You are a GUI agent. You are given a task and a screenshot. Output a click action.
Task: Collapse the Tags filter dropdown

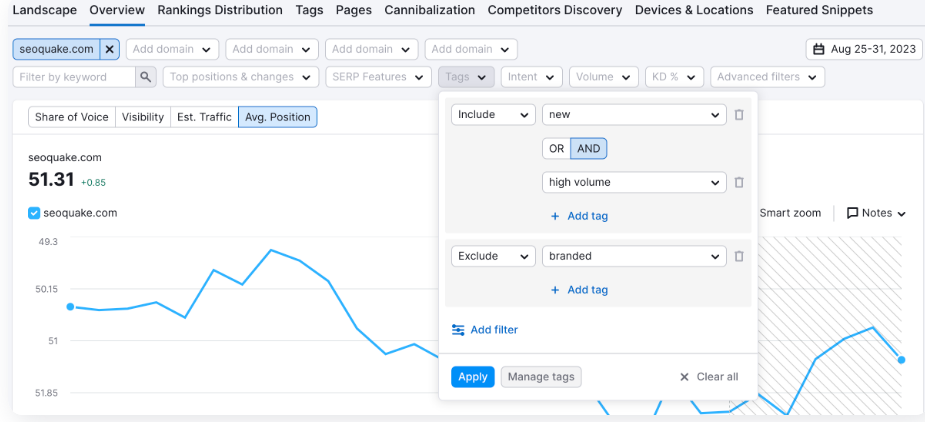(x=466, y=77)
